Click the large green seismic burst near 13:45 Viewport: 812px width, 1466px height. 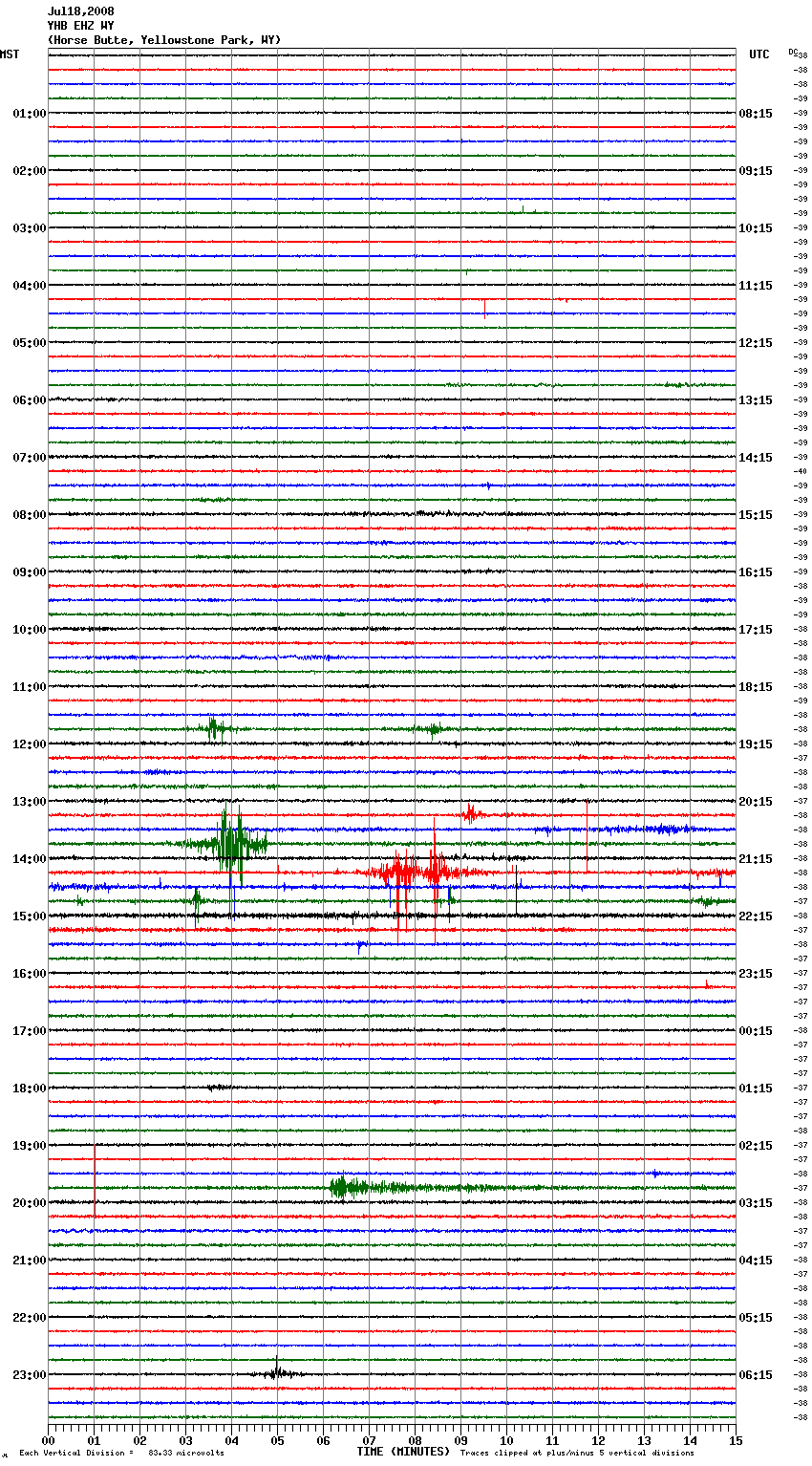227,844
